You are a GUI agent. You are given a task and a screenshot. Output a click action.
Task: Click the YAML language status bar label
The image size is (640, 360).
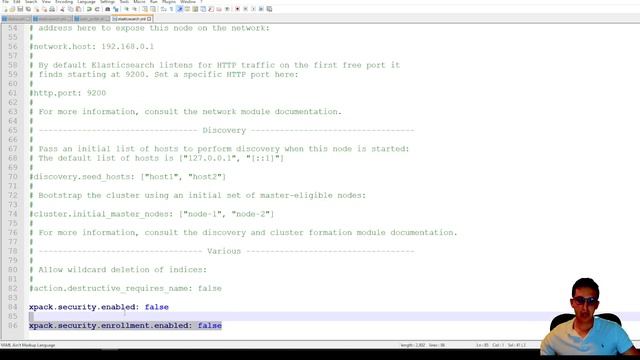[28, 345]
